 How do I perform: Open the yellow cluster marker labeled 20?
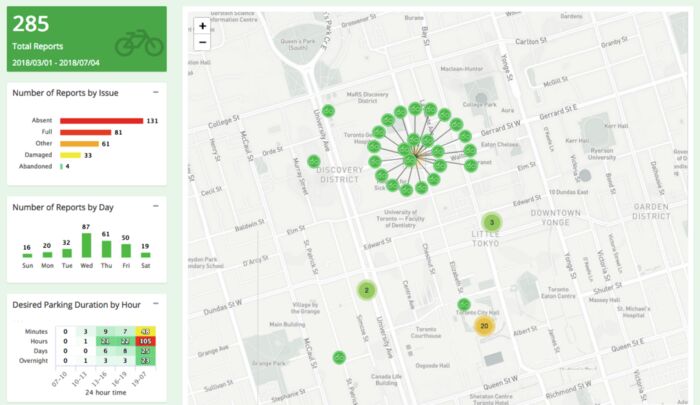pos(484,326)
